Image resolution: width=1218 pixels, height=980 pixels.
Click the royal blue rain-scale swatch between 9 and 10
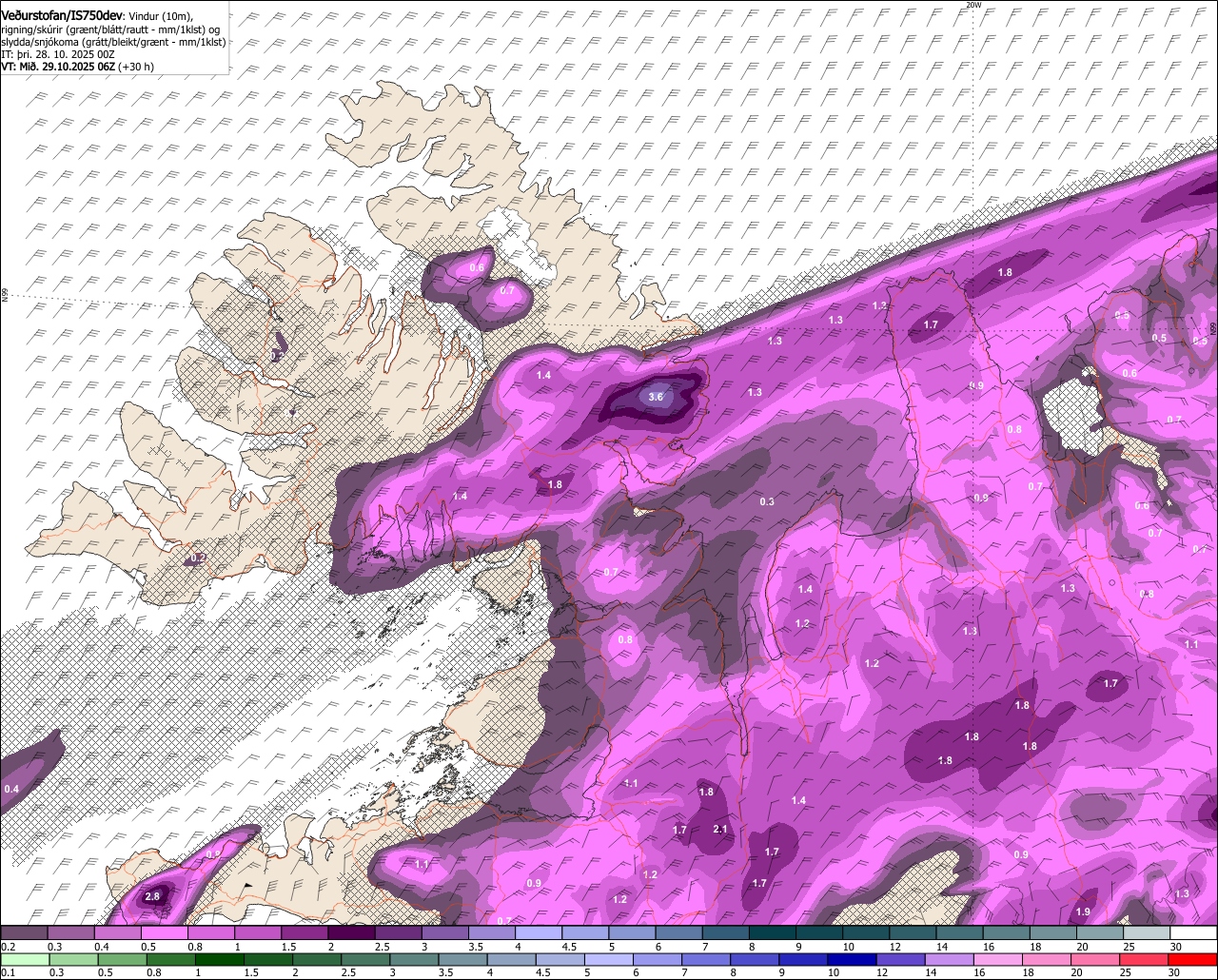[804, 960]
